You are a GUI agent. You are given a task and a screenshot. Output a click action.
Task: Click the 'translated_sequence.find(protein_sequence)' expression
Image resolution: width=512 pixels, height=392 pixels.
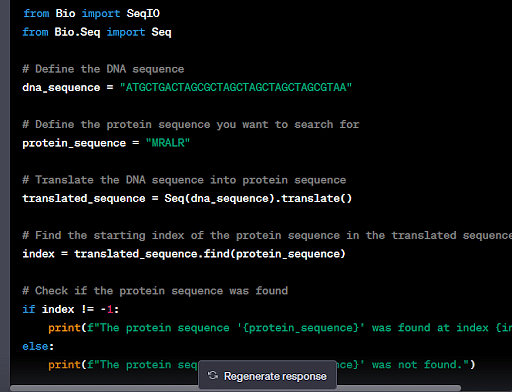click(x=210, y=254)
